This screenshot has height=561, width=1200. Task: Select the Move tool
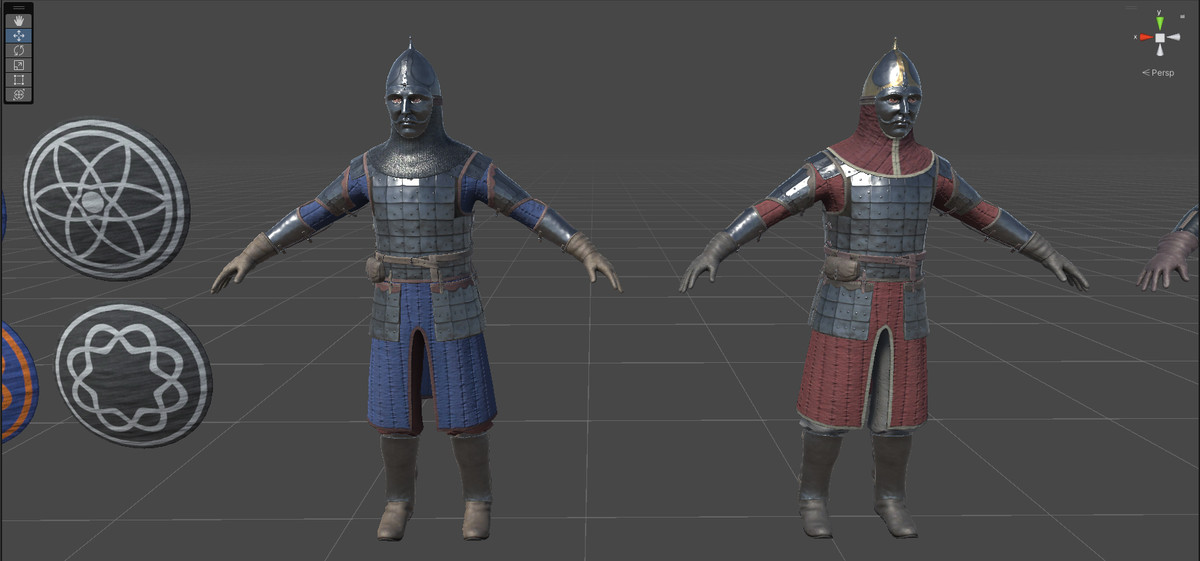pyautogui.click(x=18, y=36)
